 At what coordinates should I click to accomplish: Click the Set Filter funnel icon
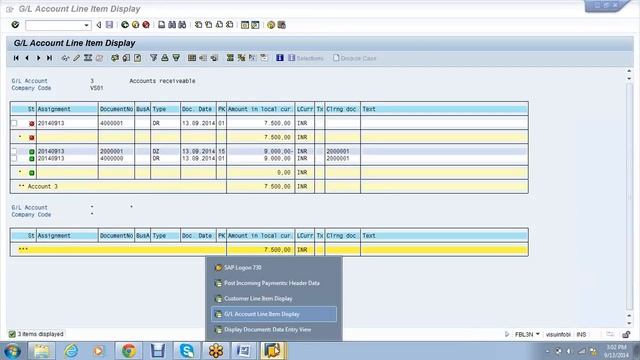[x=153, y=58]
